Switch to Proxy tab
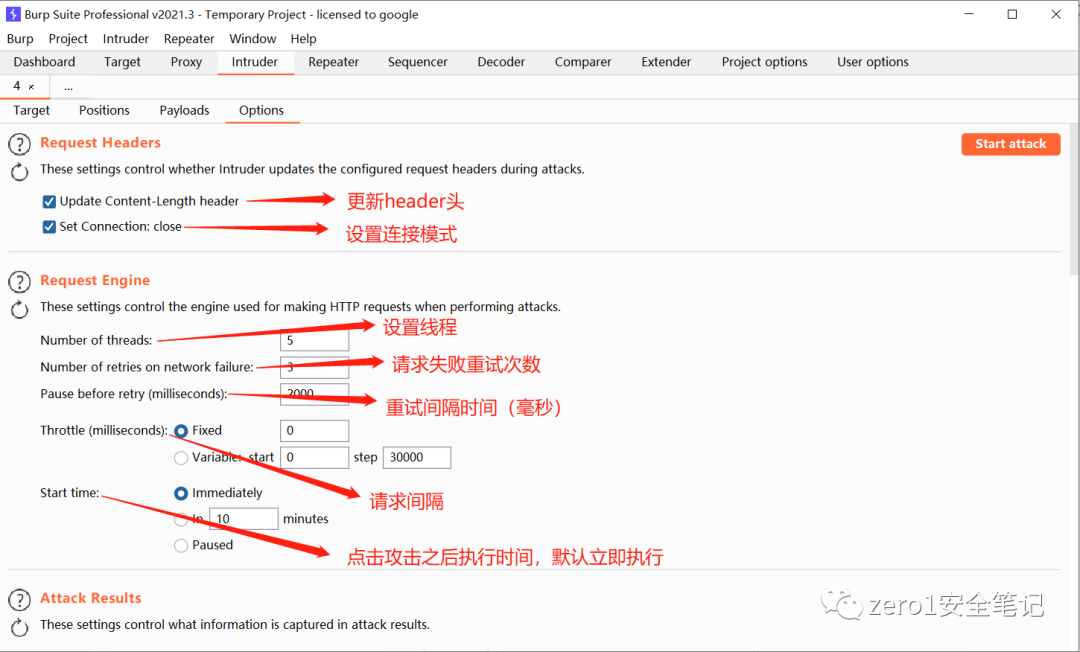 point(186,62)
